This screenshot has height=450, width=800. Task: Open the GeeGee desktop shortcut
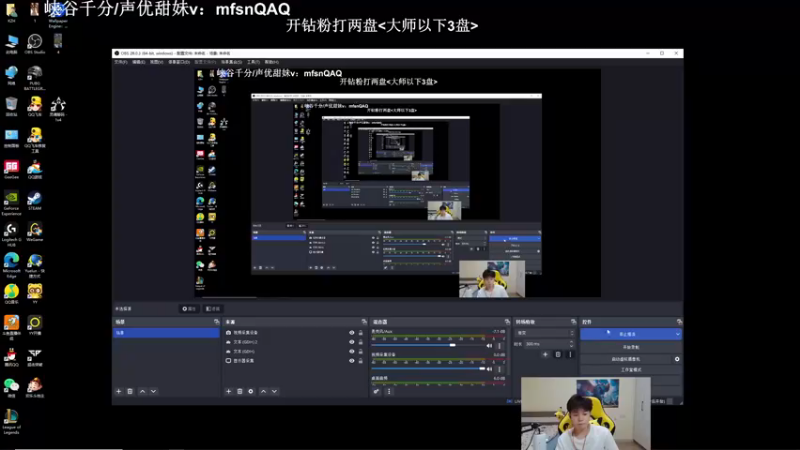point(11,170)
